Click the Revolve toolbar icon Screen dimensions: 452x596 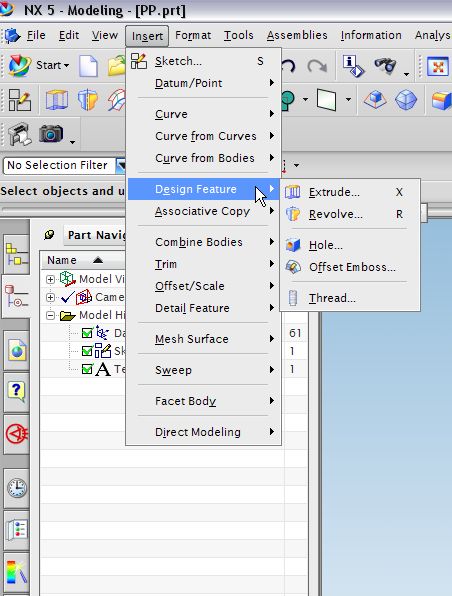[x=87, y=100]
